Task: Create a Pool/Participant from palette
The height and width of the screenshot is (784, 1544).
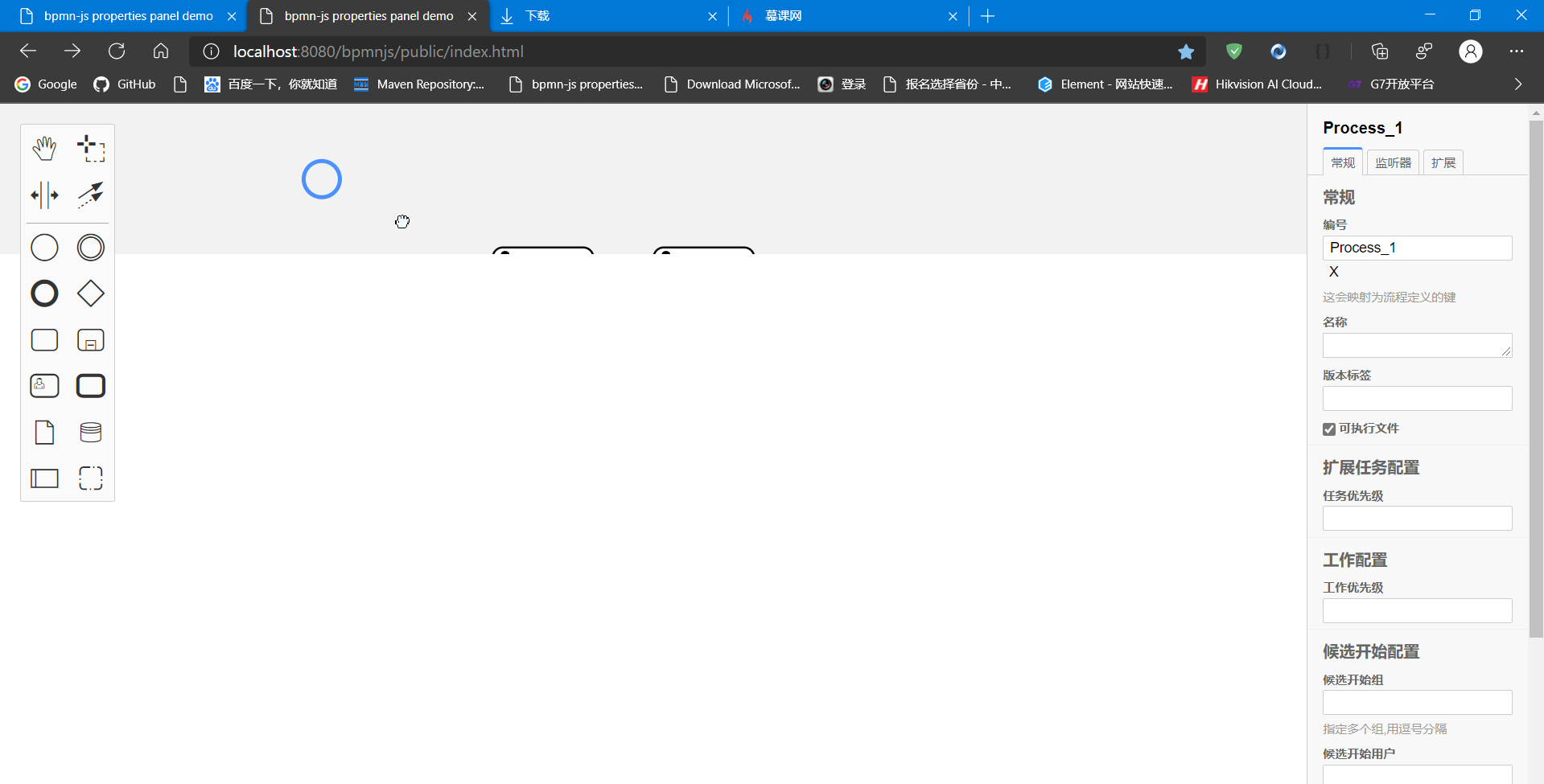Action: pos(44,478)
